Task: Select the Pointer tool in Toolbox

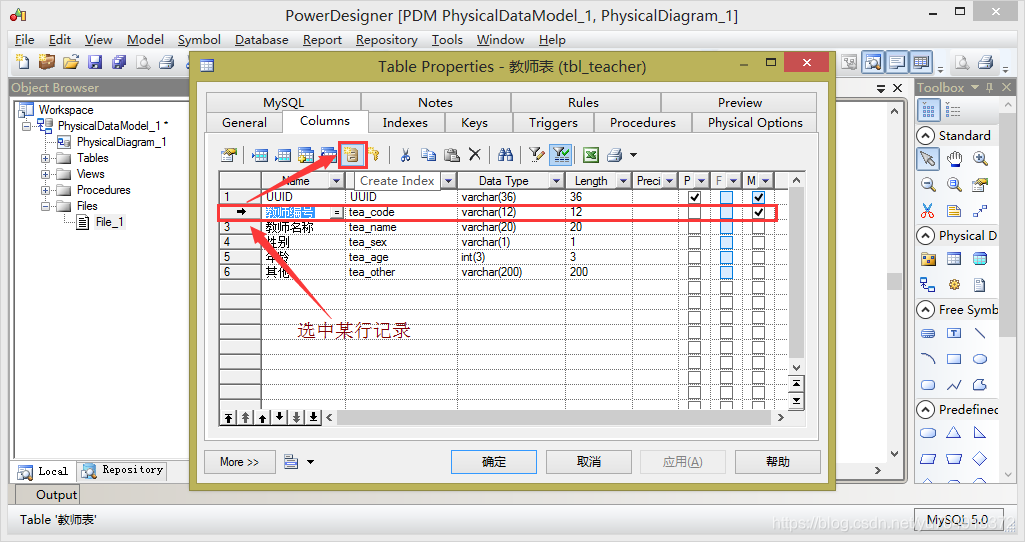Action: (x=928, y=159)
